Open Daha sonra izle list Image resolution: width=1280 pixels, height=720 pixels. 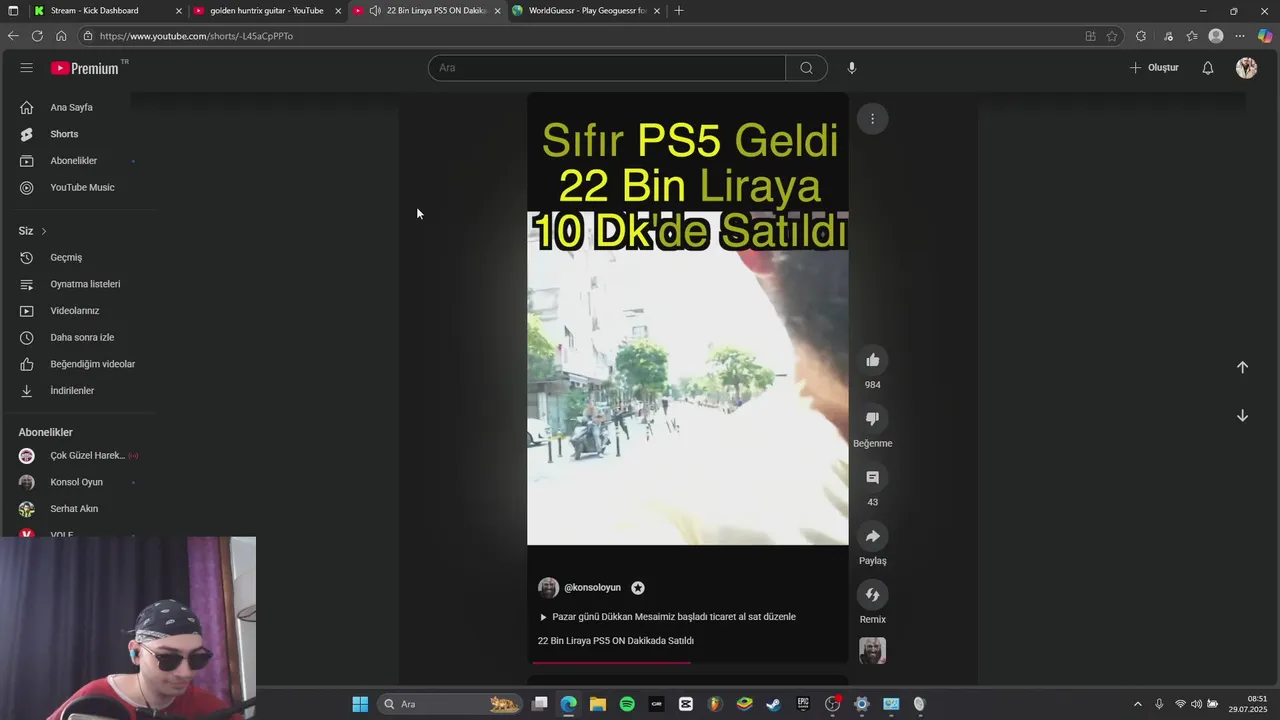[x=82, y=337]
